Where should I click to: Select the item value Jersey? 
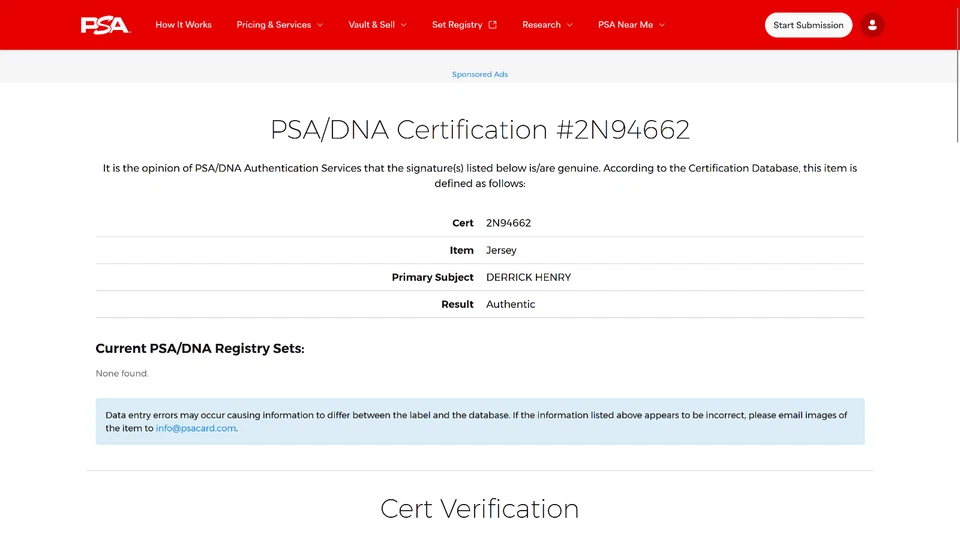(501, 250)
